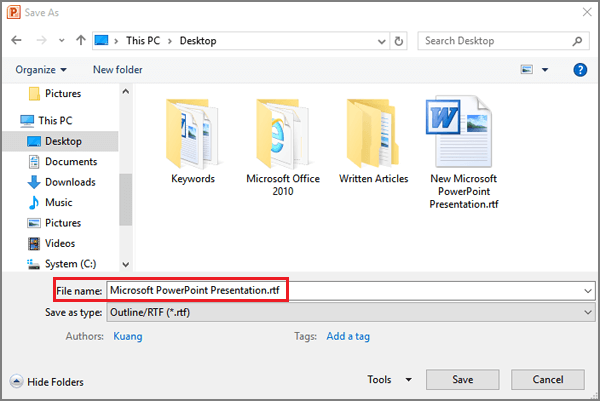Expand the address bar history dropdown
Image resolution: width=600 pixels, height=401 pixels.
tap(381, 41)
